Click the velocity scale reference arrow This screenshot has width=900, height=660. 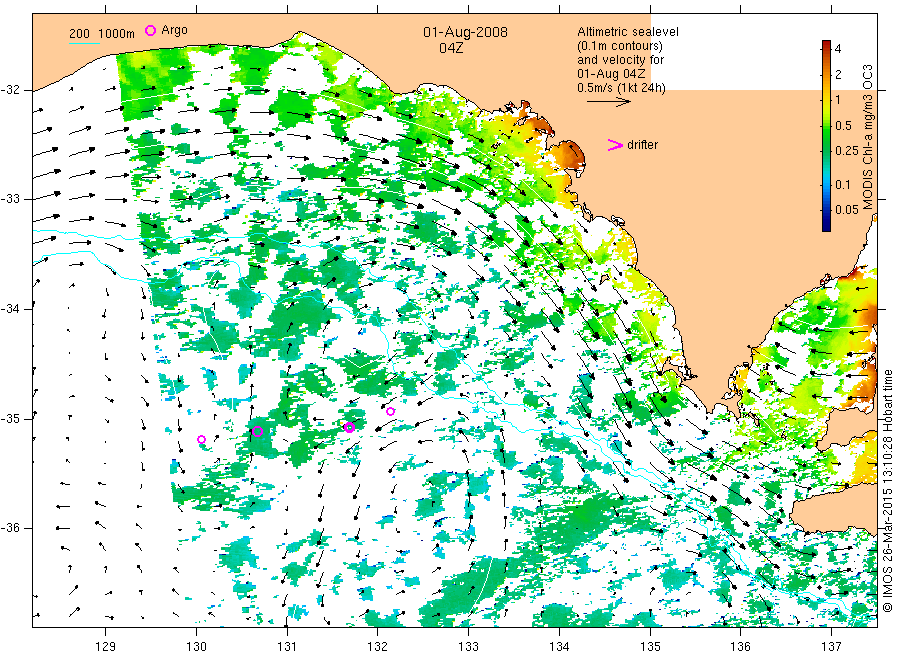(x=608, y=102)
